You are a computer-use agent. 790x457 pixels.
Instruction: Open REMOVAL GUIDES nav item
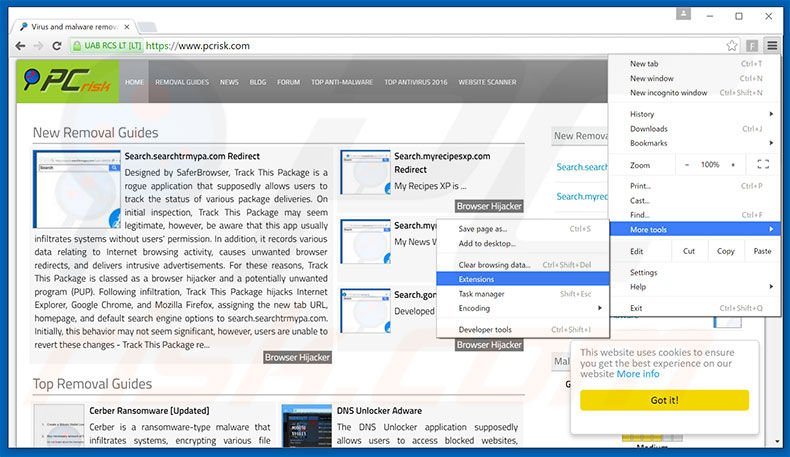click(x=182, y=82)
